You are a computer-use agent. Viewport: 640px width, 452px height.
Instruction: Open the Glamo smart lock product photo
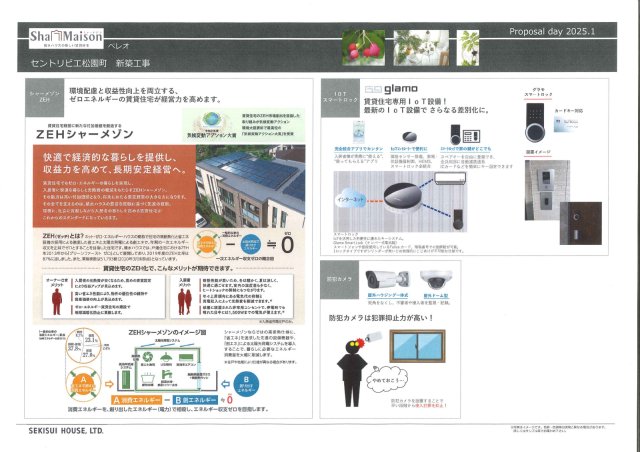coord(537,122)
